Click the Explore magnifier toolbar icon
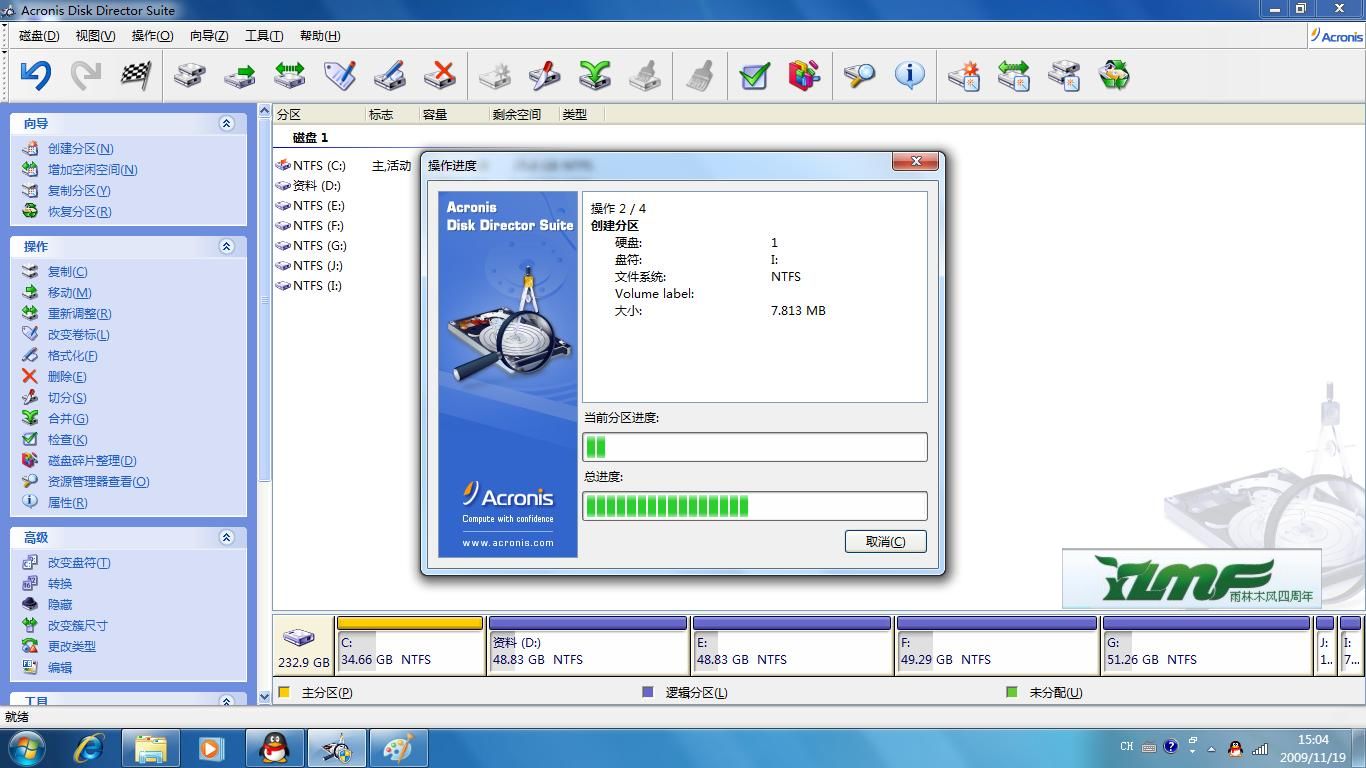 pyautogui.click(x=859, y=75)
